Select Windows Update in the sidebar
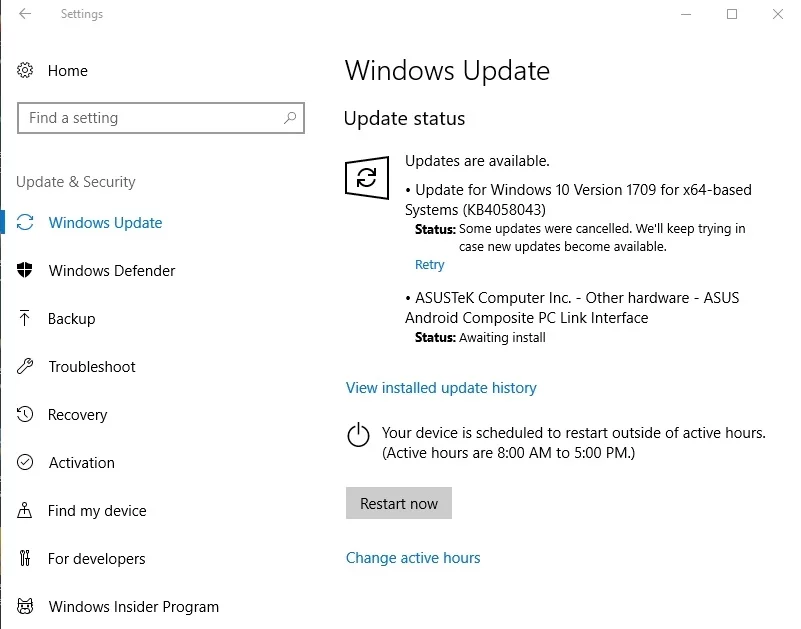Screen dimensions: 801x629 (105, 223)
